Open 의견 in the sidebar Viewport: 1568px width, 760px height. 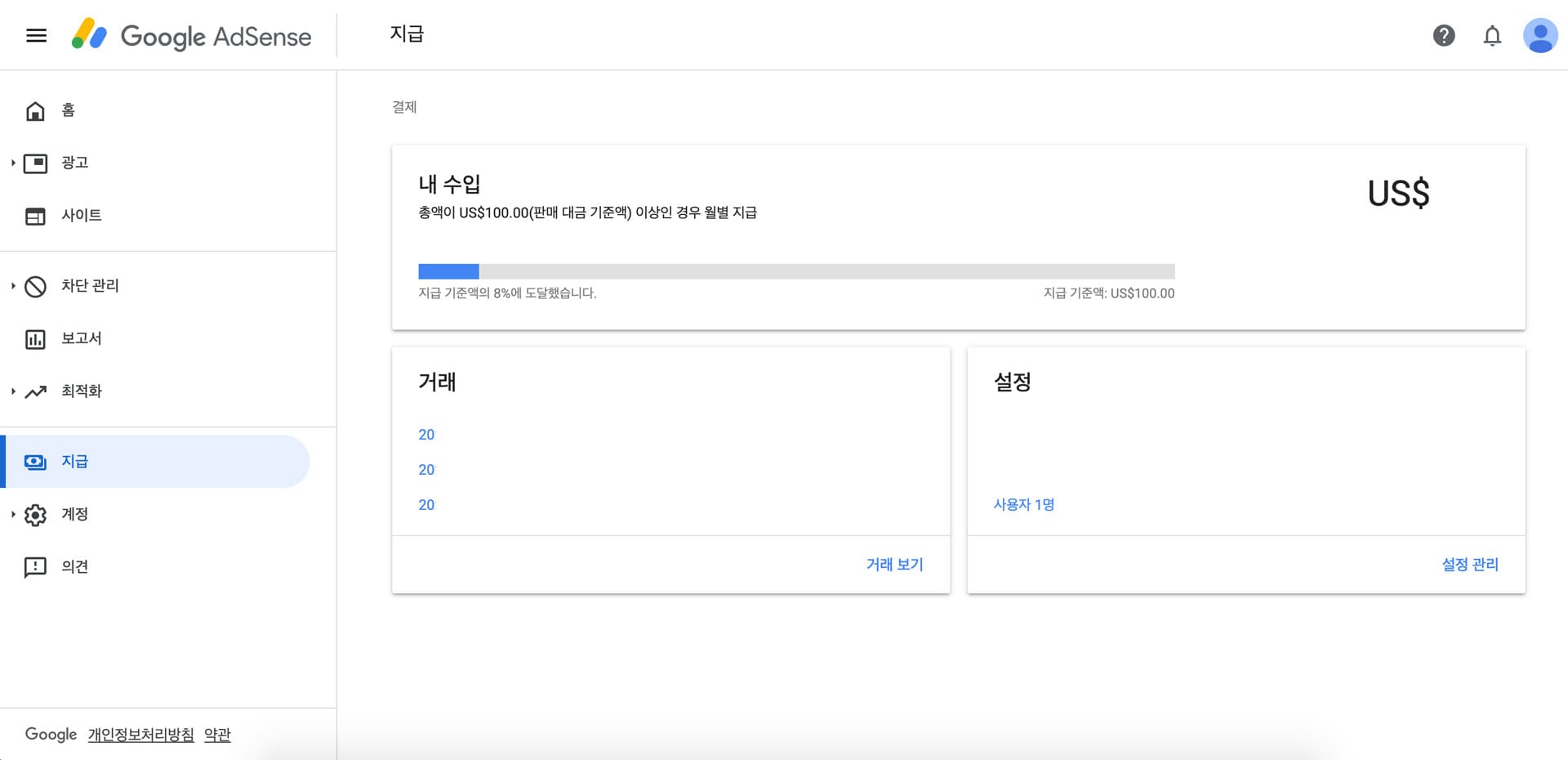pos(75,566)
